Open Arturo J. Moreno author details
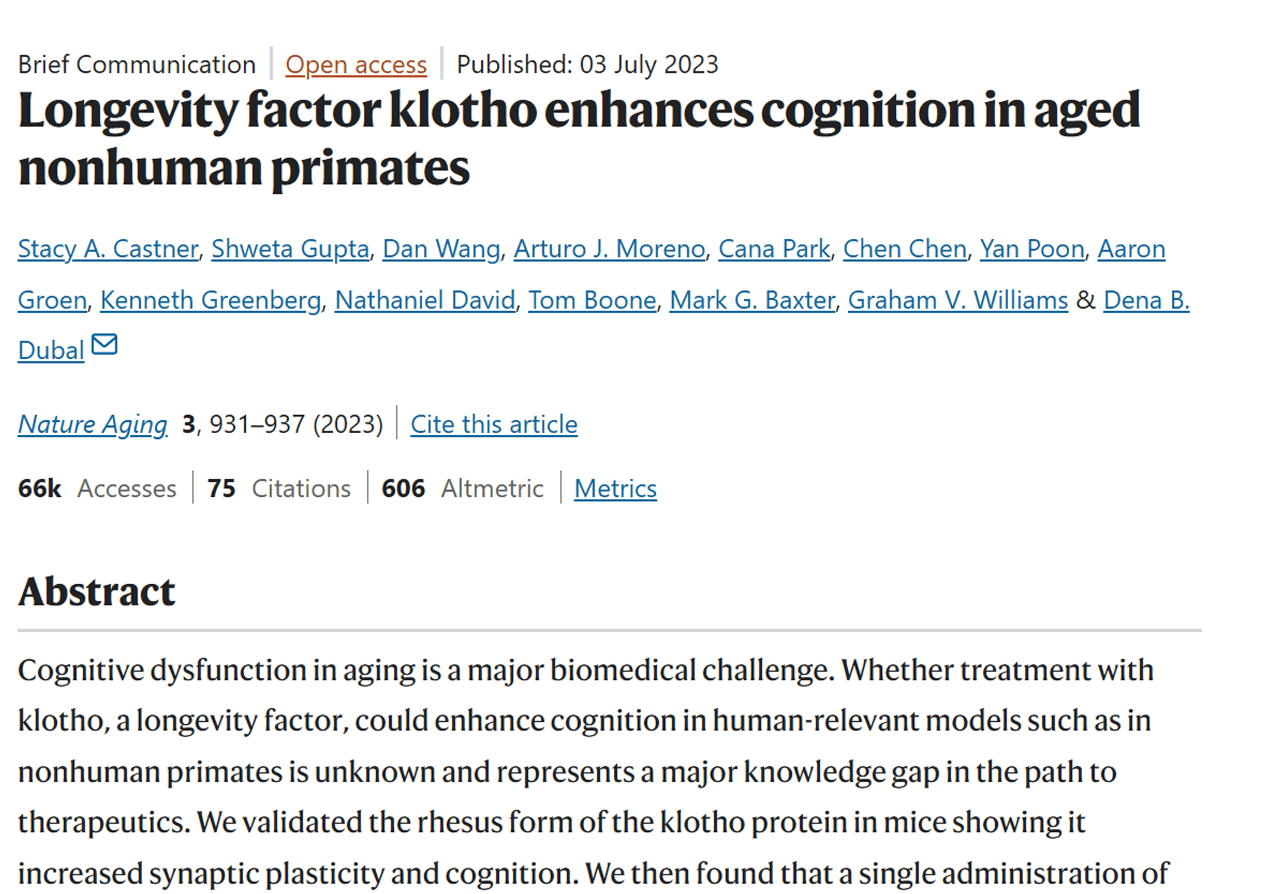 [x=609, y=249]
